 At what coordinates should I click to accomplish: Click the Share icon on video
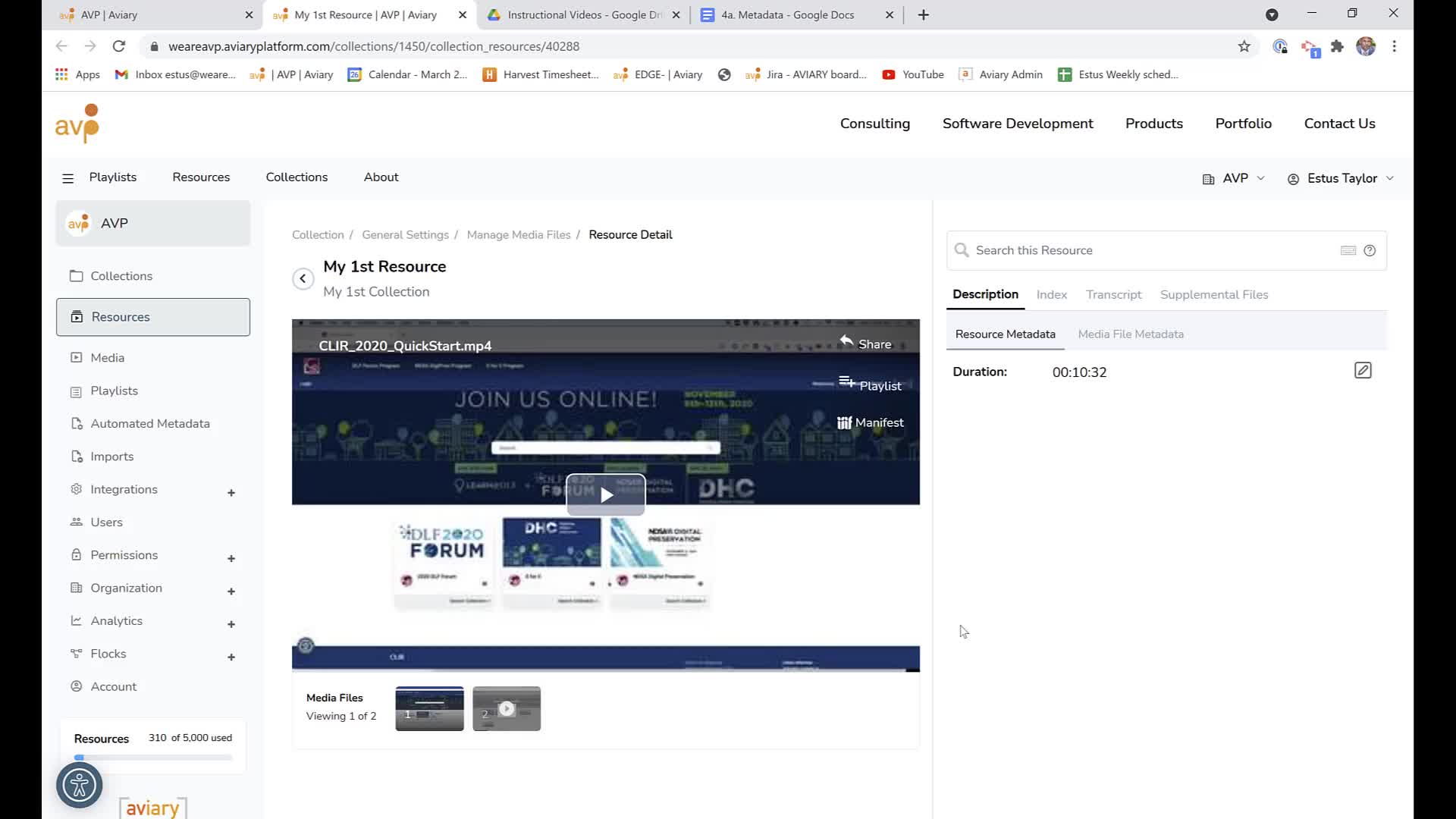tap(847, 343)
